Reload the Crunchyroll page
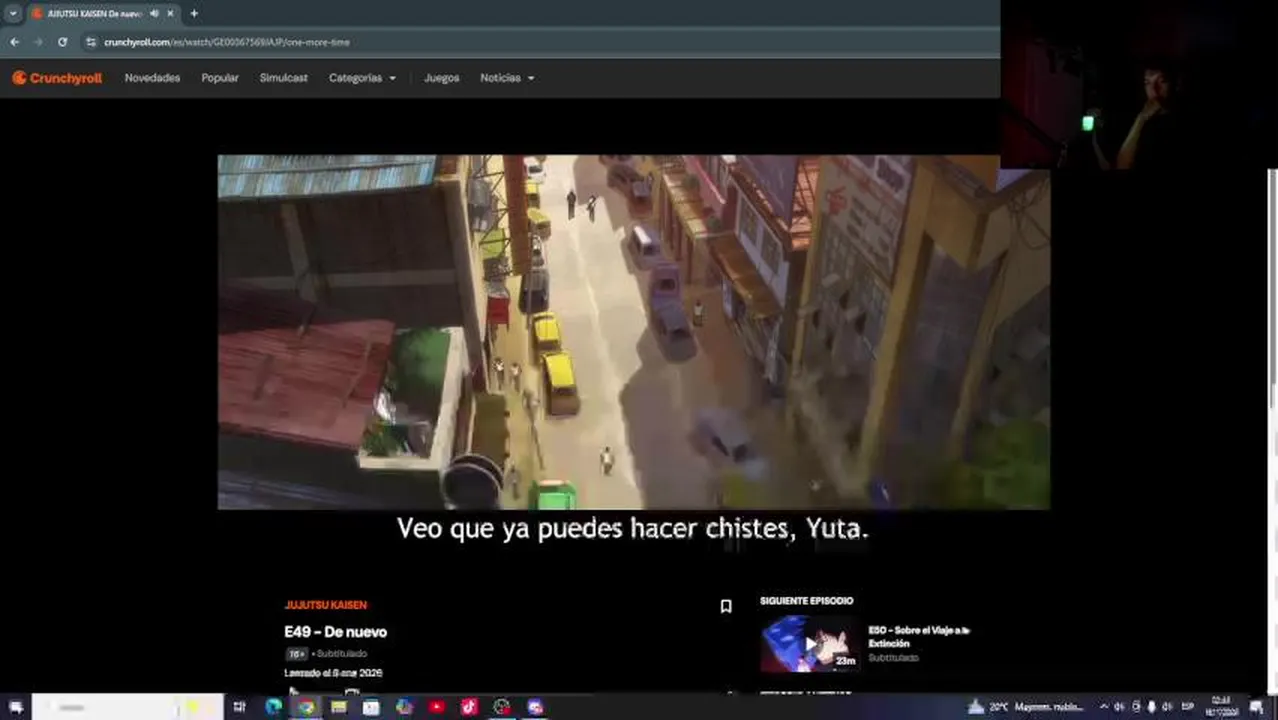1278x720 pixels. (x=62, y=42)
